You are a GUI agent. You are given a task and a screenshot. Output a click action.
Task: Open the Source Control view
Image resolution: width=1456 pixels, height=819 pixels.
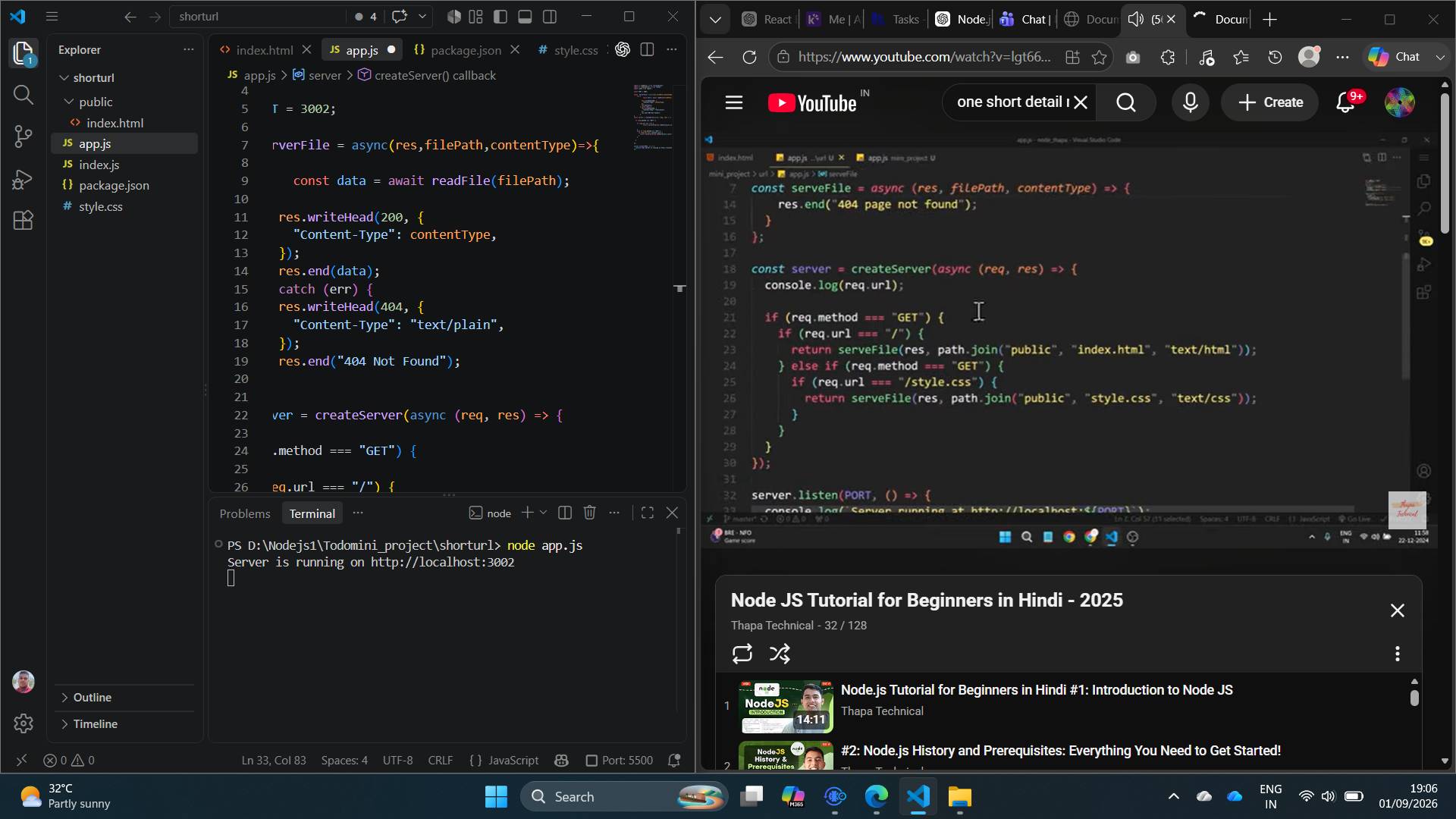point(23,136)
